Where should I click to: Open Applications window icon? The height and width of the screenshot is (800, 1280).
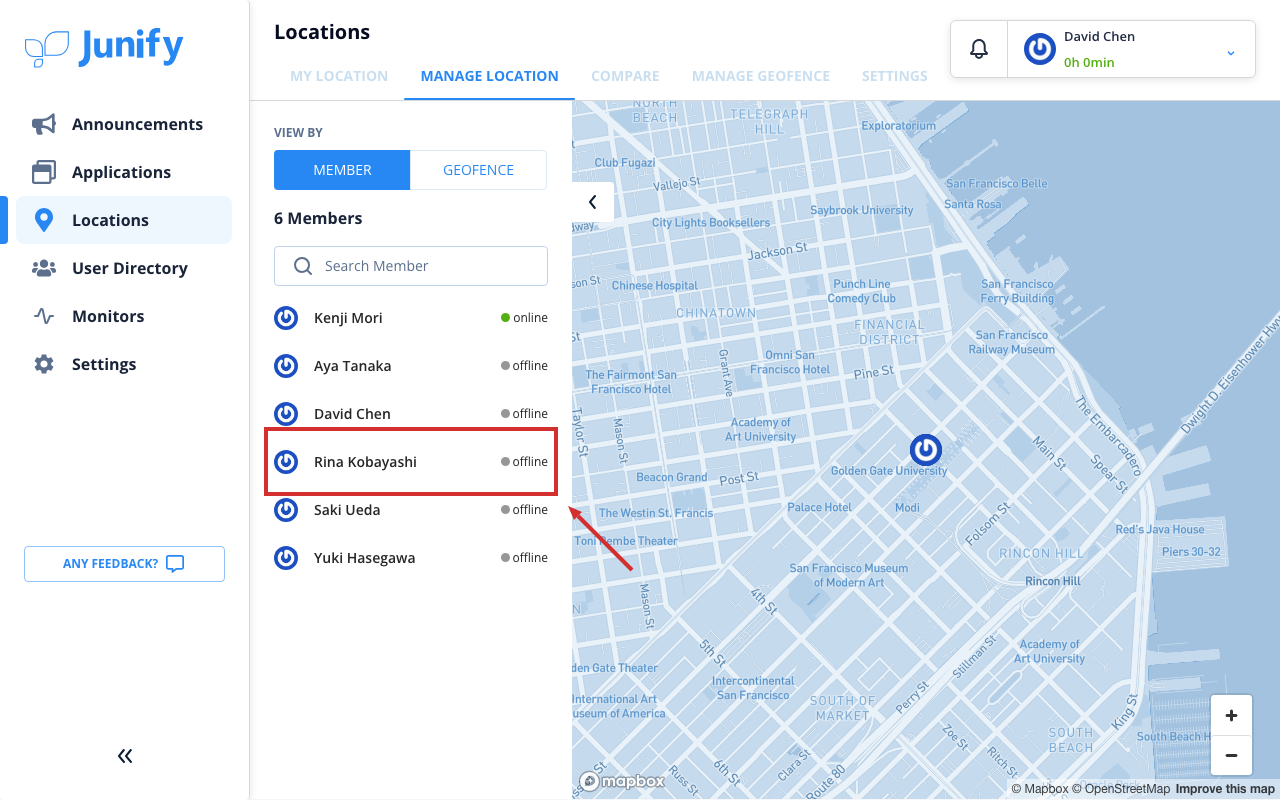coord(44,172)
